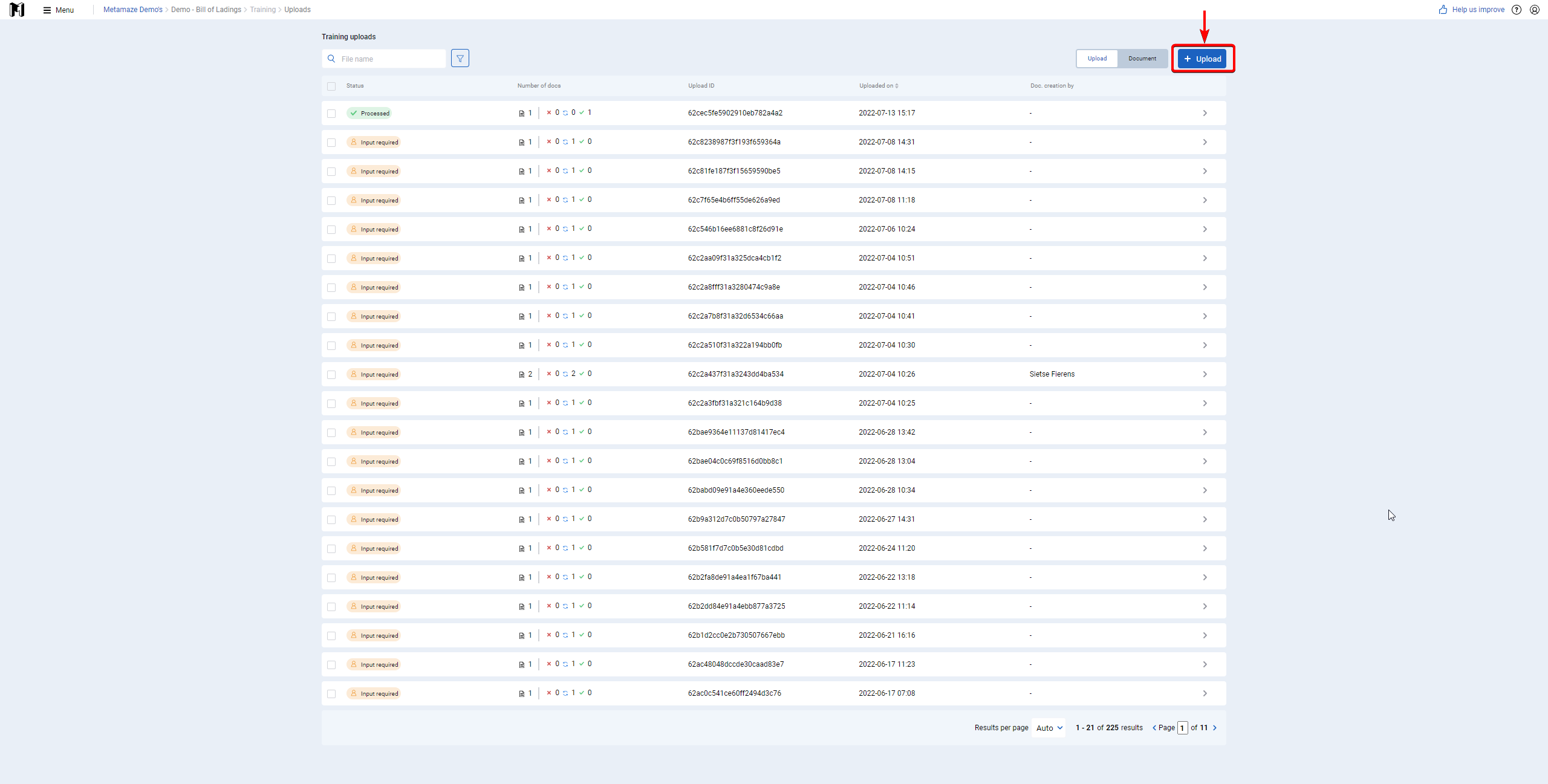The width and height of the screenshot is (1548, 784).
Task: Switch to the Document view tab
Action: pos(1142,59)
